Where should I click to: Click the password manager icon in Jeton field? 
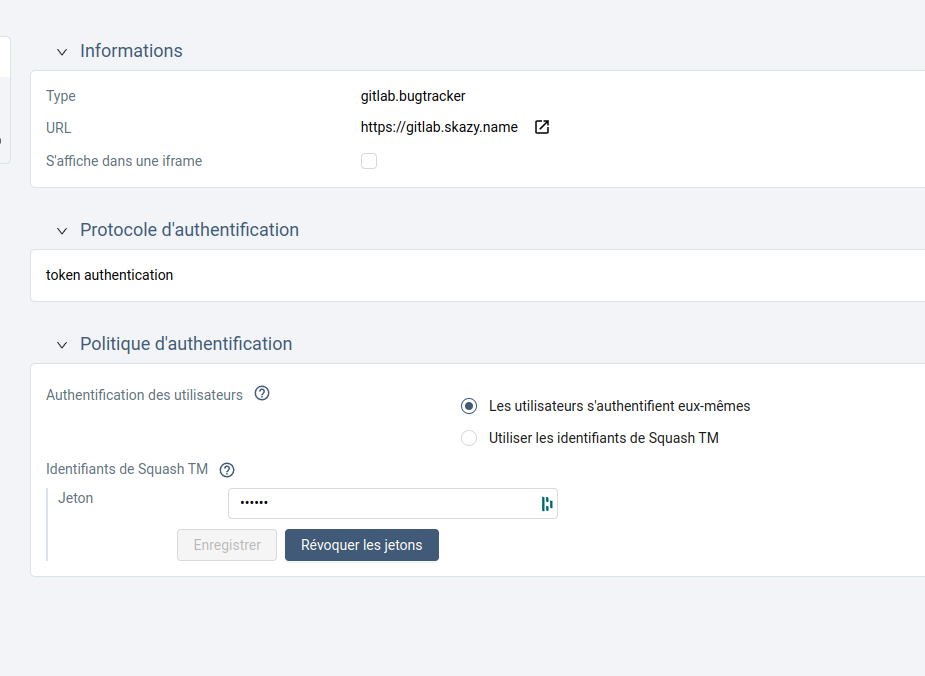click(x=546, y=504)
